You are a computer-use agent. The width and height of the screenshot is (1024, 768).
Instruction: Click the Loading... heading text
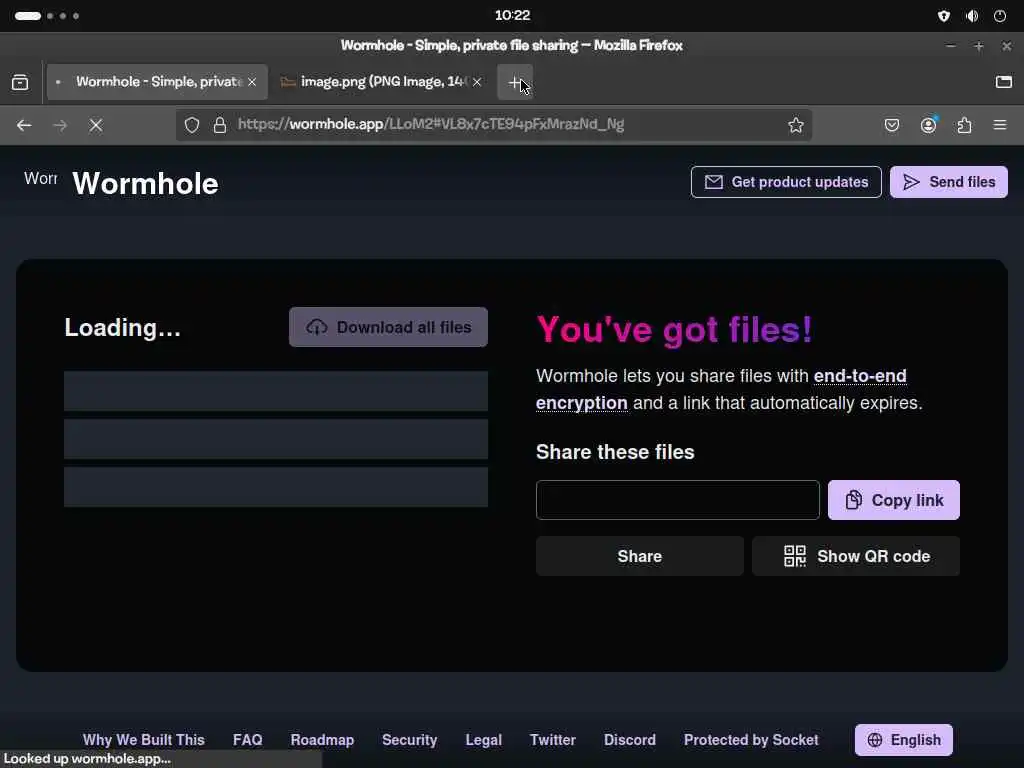(x=123, y=328)
